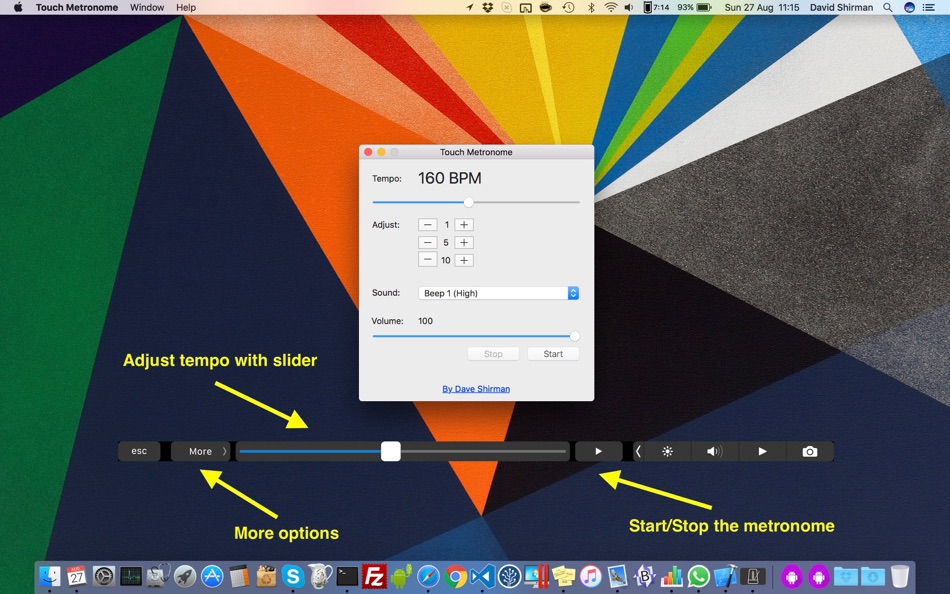Open Notification Center list icon
This screenshot has height=594, width=950.
928,7
